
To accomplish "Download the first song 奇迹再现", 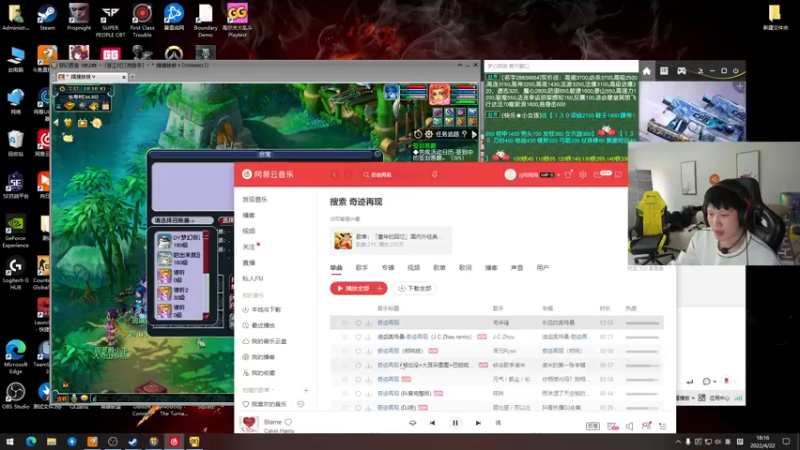I will coord(368,323).
